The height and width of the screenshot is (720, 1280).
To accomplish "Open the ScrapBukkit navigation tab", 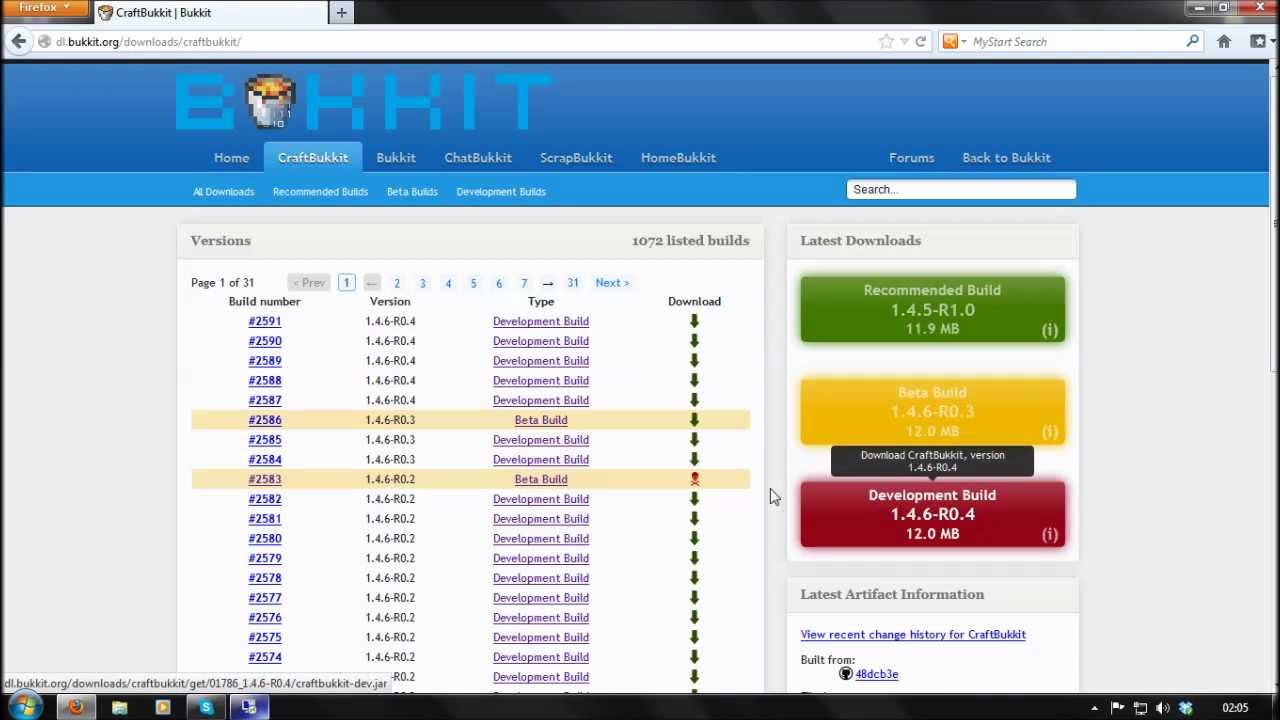I will pos(576,157).
